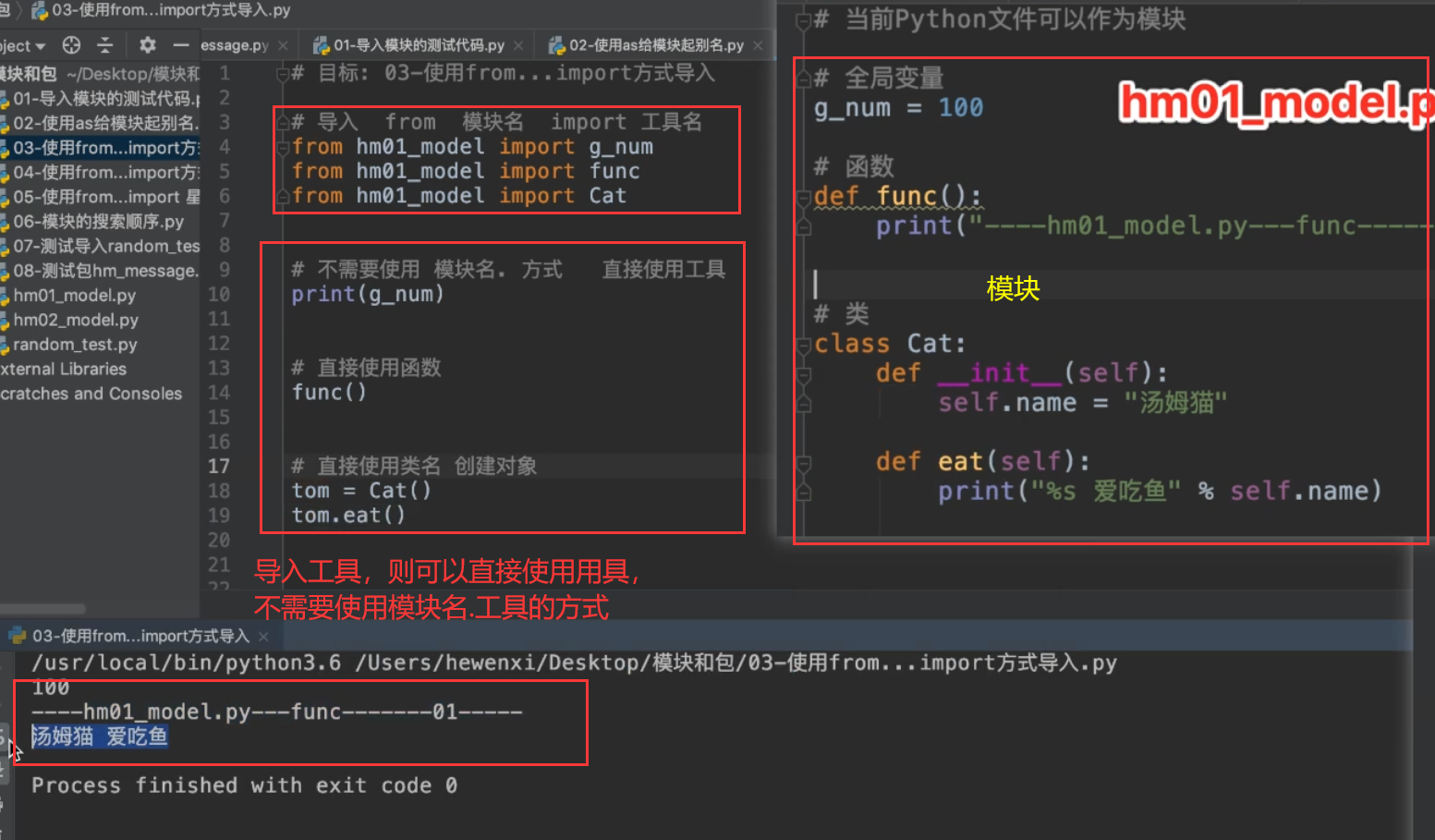Click breadcrumb 03-使用from...import方式导入.py

(x=171, y=10)
